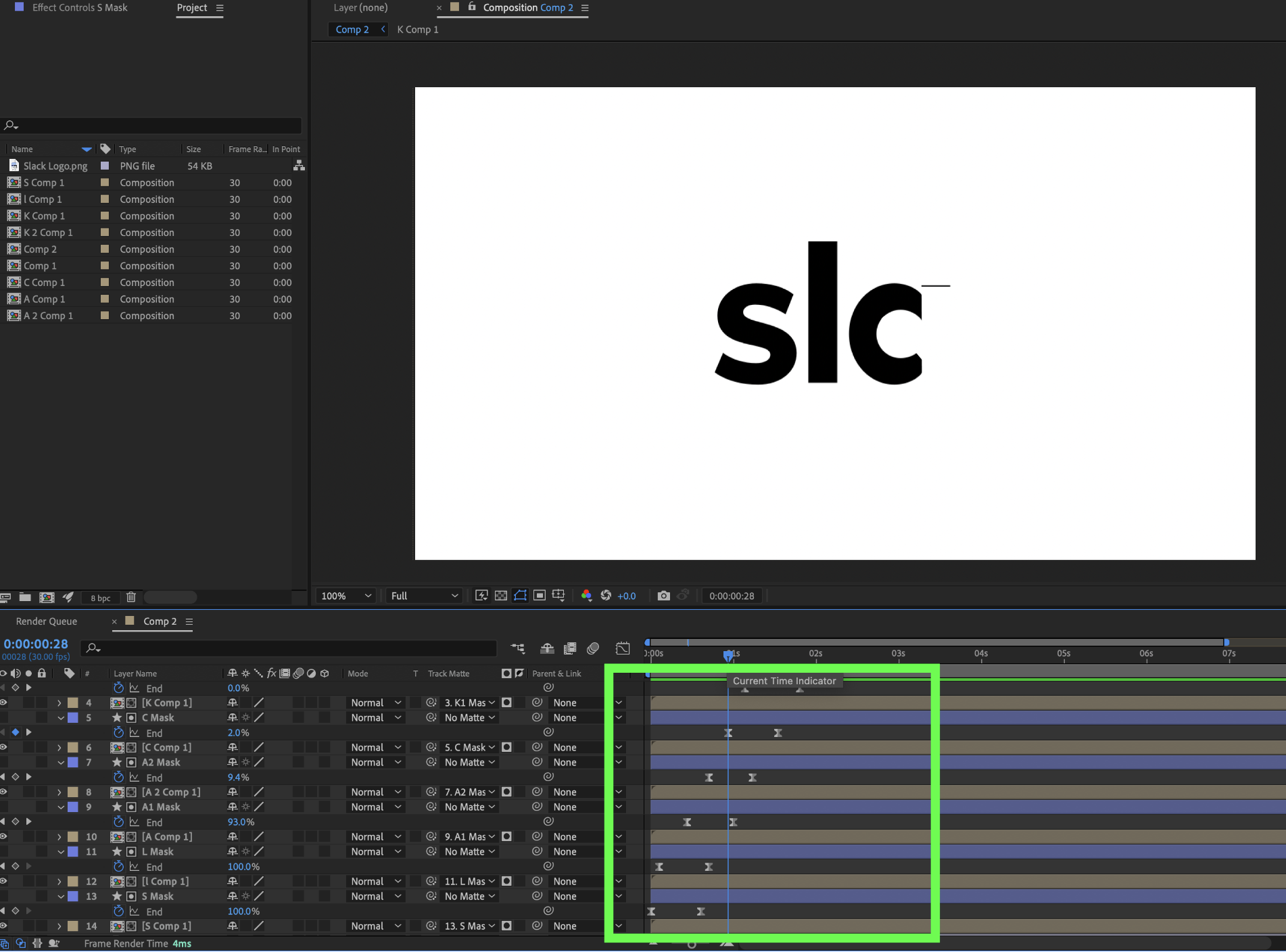This screenshot has height=952, width=1286.
Task: Click Fast Previews icon in viewer
Action: point(481,596)
